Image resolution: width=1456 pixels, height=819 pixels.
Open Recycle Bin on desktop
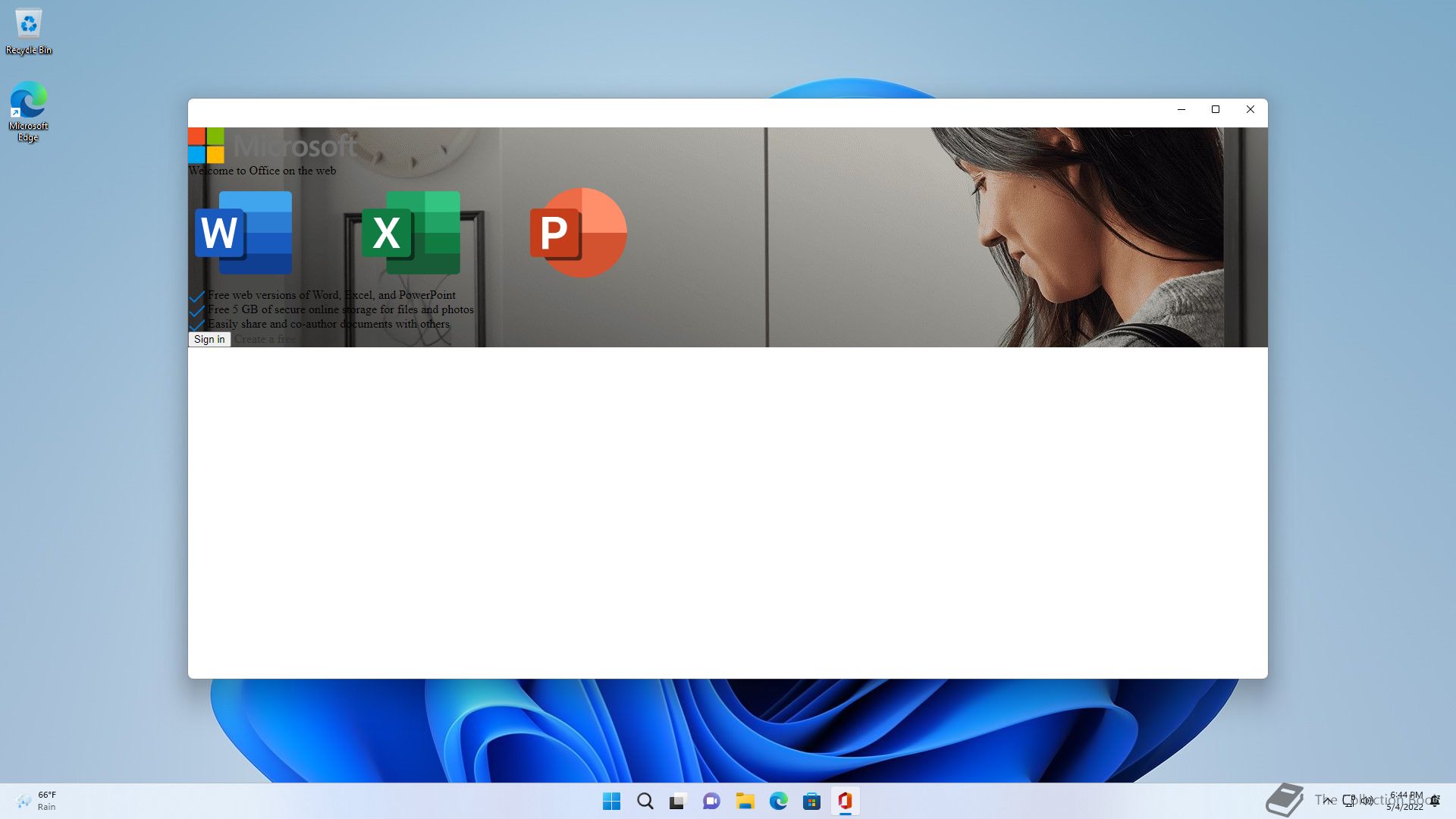29,32
